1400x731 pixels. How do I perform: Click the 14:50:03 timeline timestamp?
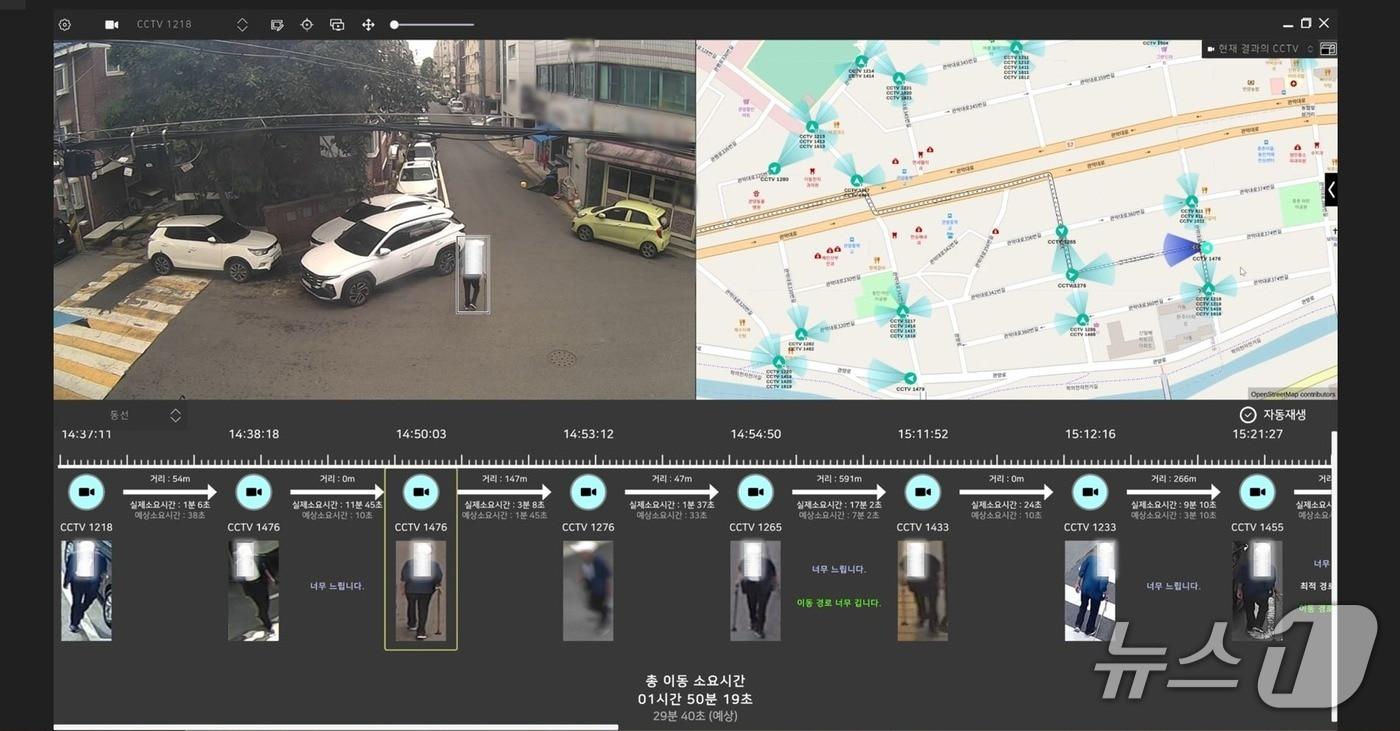pyautogui.click(x=421, y=434)
